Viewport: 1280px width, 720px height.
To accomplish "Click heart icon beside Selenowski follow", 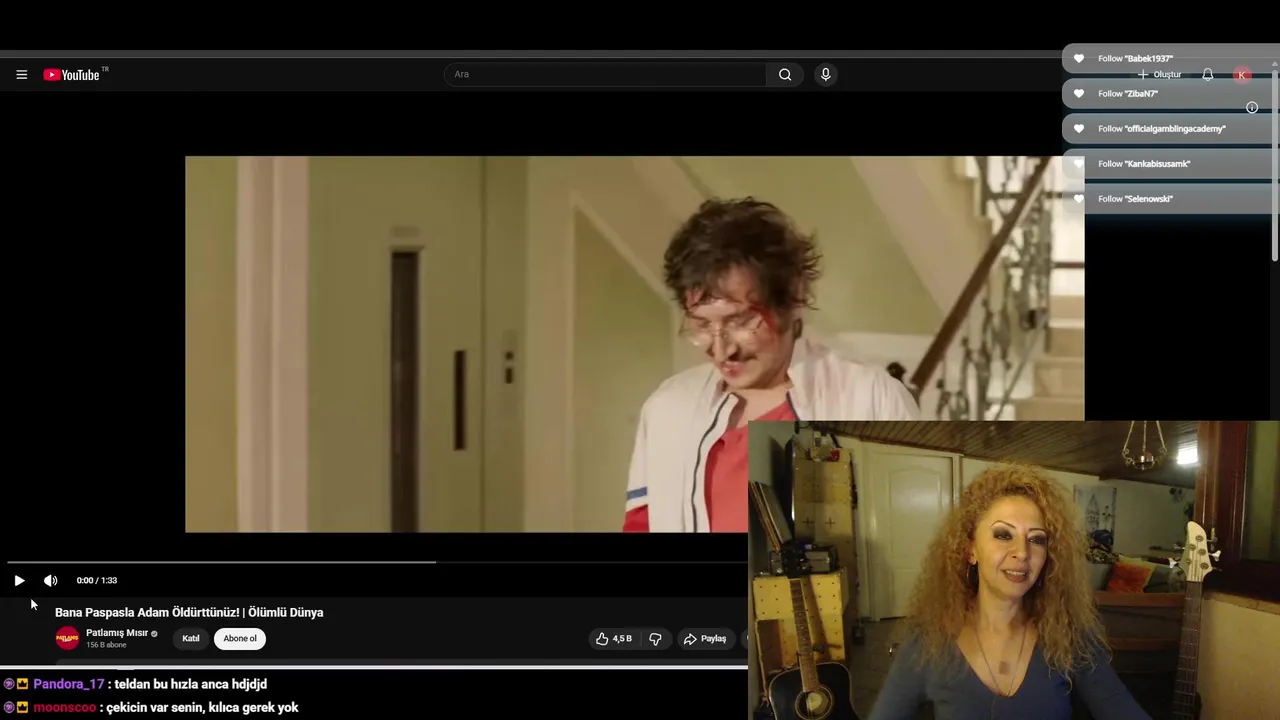I will click(x=1079, y=199).
